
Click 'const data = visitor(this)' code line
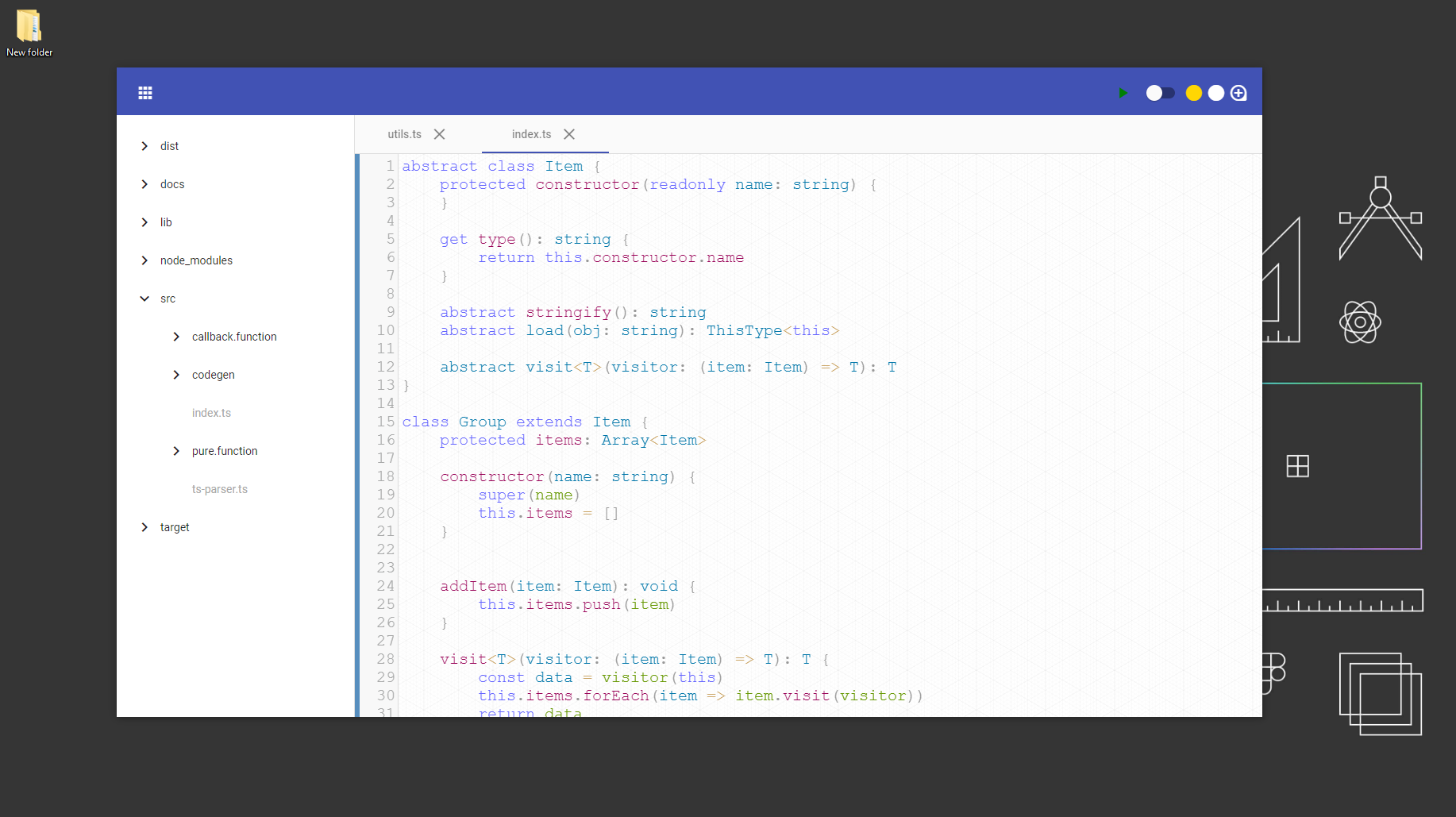tap(600, 677)
